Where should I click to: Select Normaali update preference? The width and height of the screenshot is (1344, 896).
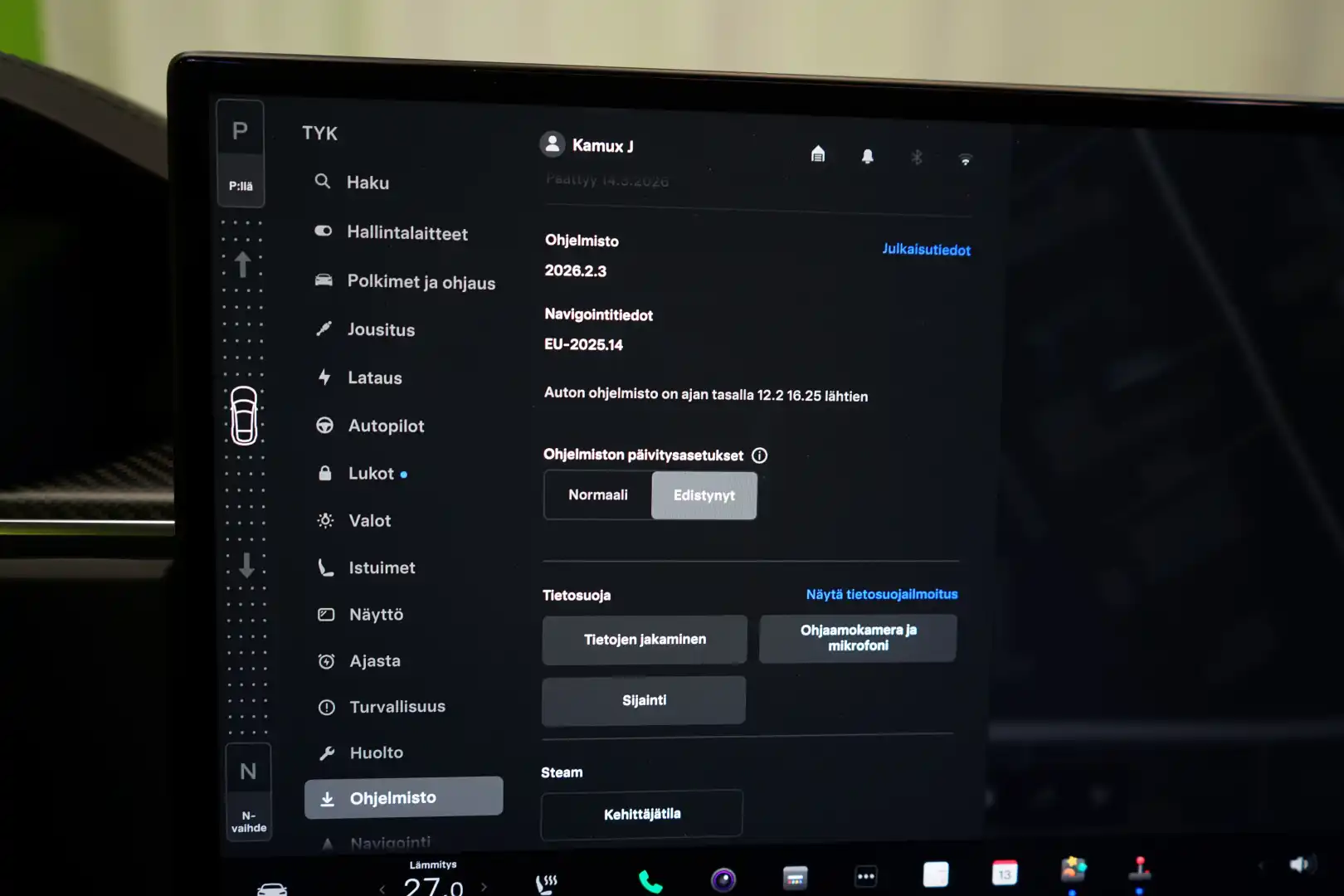598,494
